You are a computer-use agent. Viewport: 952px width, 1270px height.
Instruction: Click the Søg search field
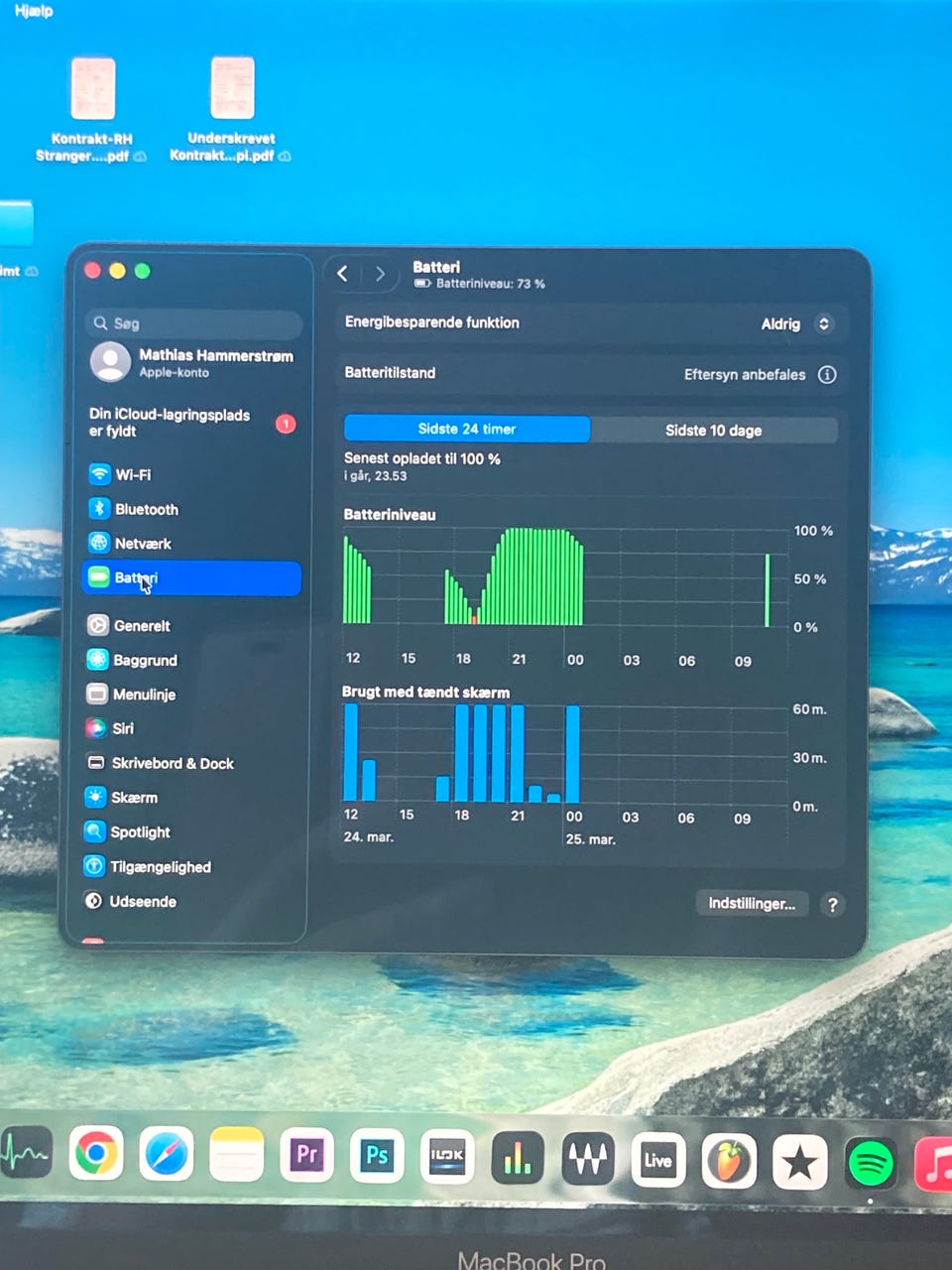[x=193, y=322]
